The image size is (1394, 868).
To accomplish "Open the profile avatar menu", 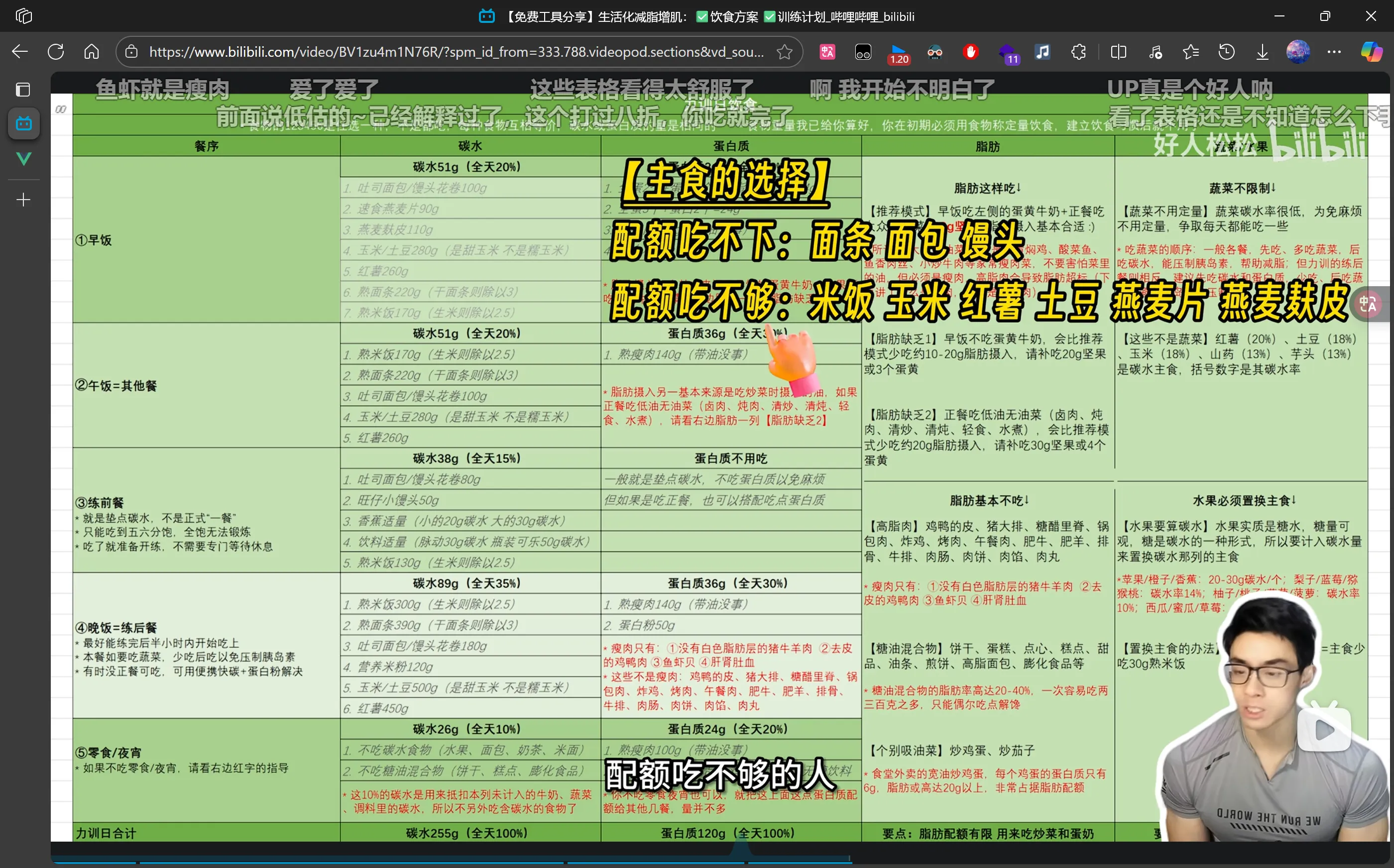I will click(x=1298, y=52).
